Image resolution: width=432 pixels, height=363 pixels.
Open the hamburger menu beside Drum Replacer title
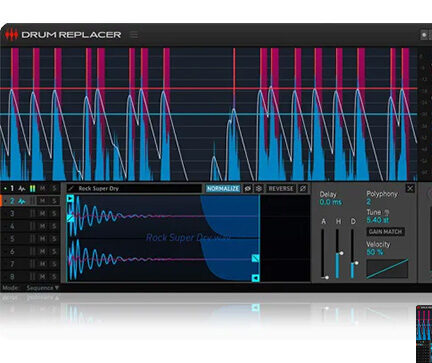tap(134, 35)
